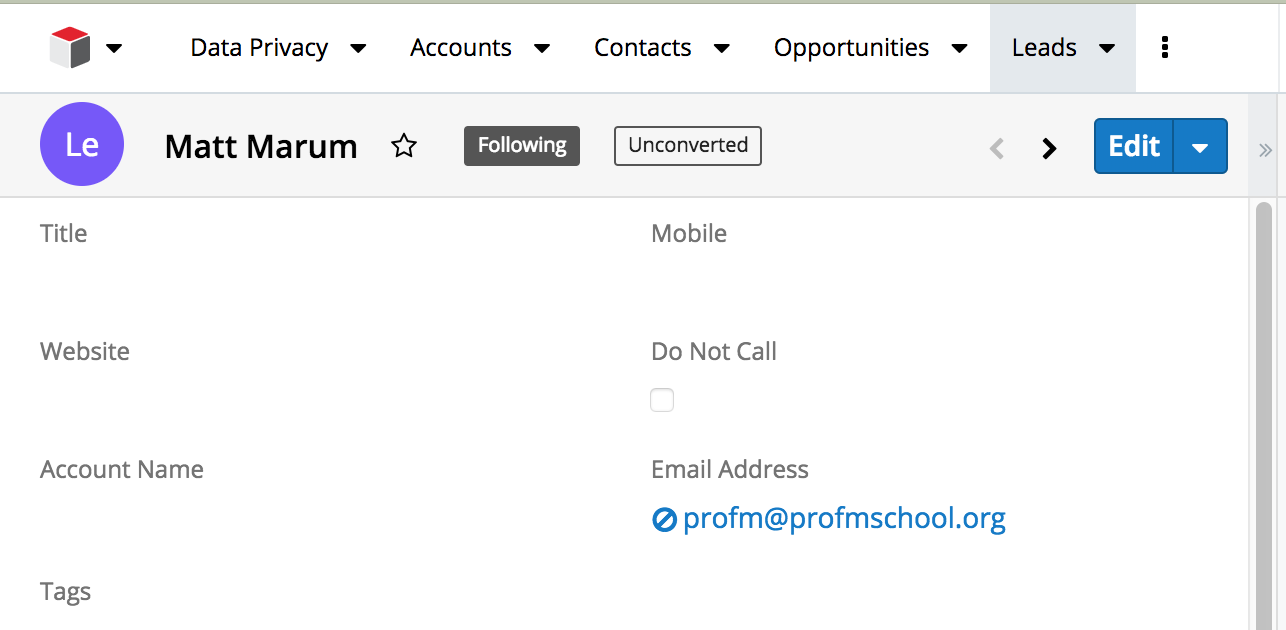Open the Opportunities module tab
This screenshot has height=630, width=1286.
coord(851,48)
